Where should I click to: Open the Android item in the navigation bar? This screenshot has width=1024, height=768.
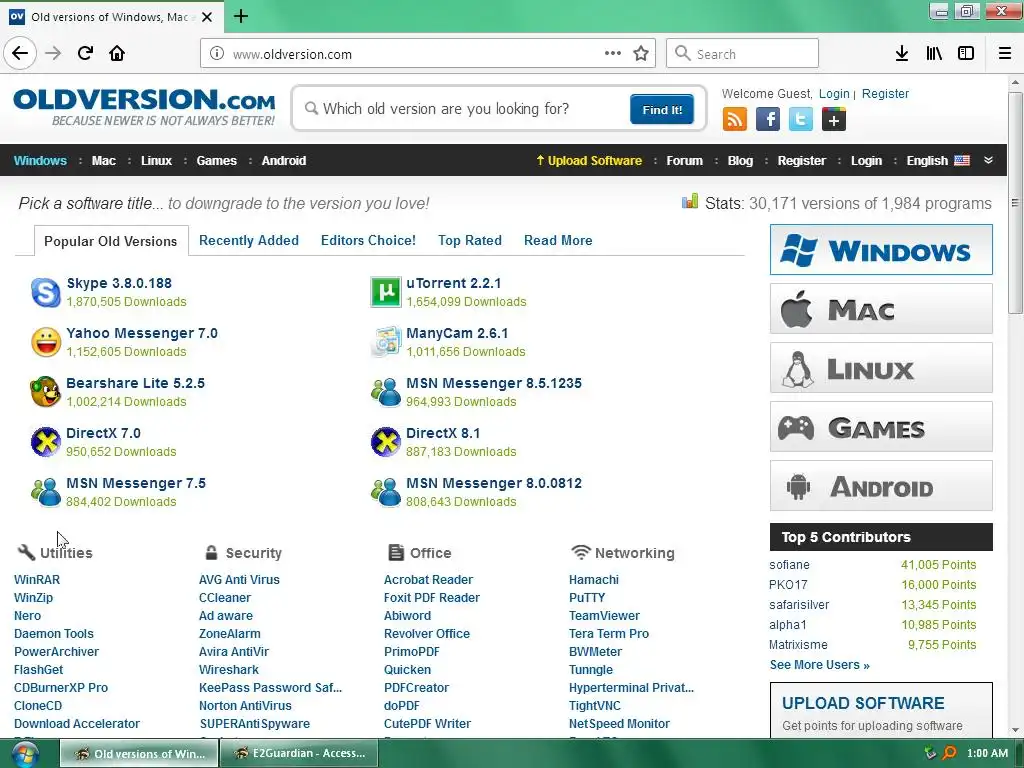pos(283,161)
